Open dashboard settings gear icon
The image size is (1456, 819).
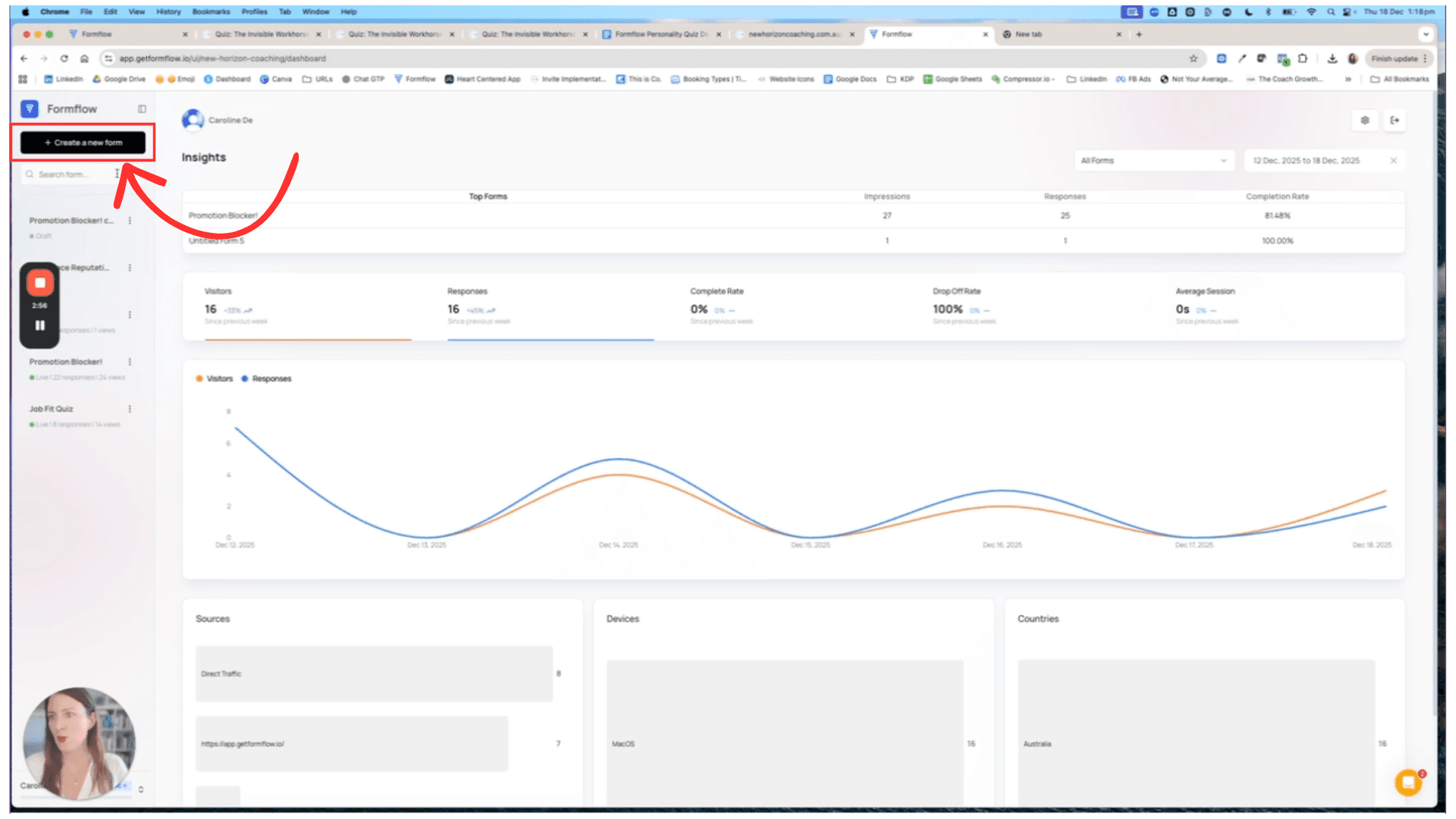click(1365, 121)
